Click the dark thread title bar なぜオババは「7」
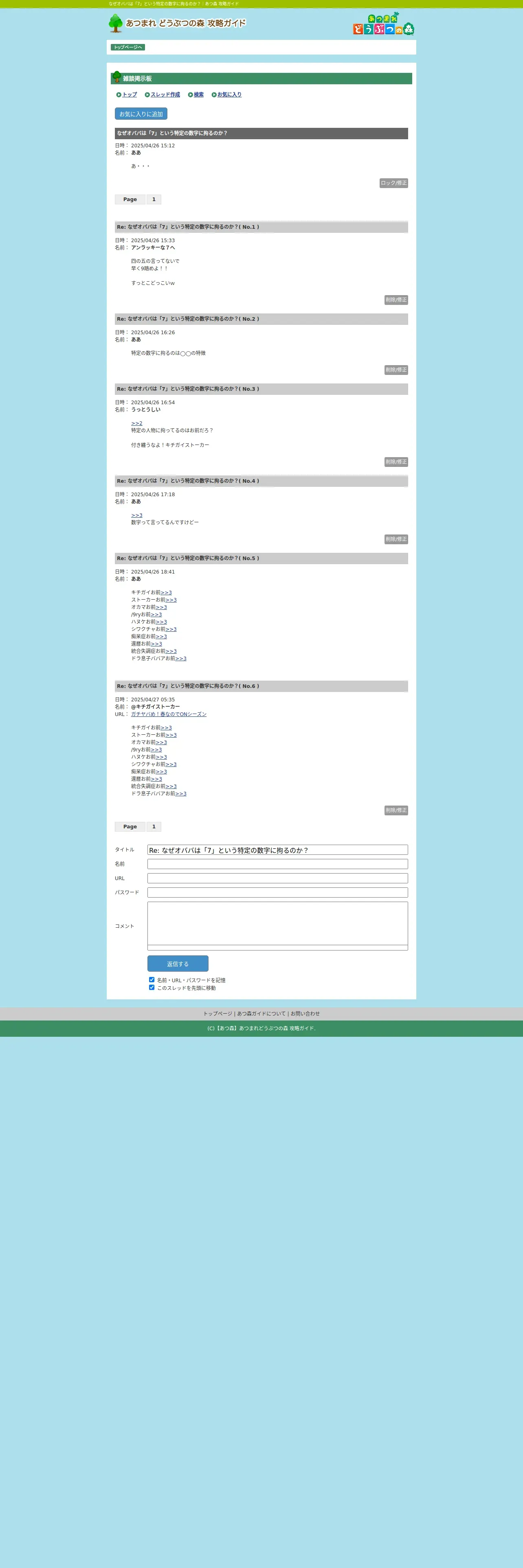 click(261, 134)
